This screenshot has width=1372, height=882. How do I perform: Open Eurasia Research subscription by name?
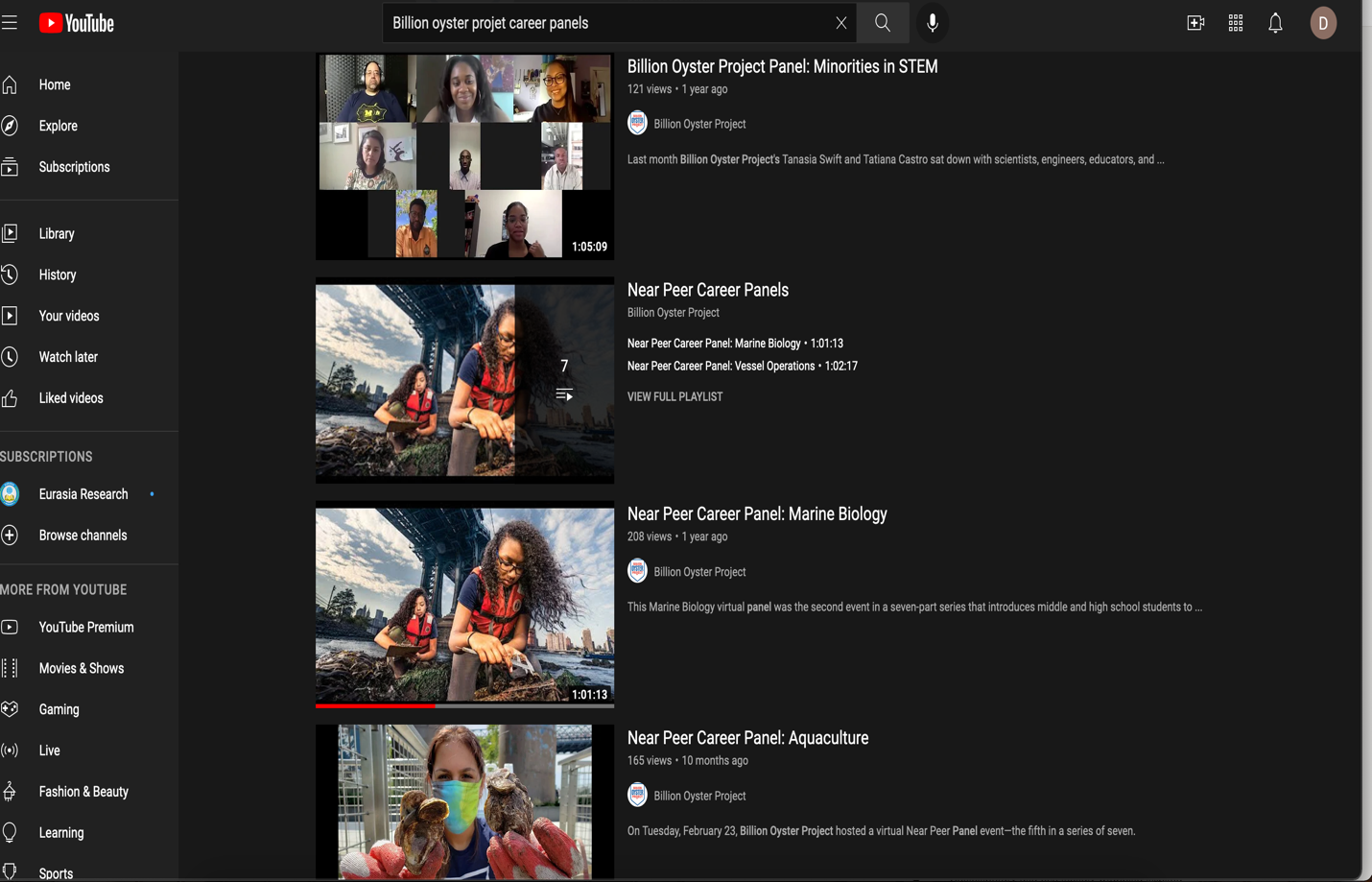(83, 494)
